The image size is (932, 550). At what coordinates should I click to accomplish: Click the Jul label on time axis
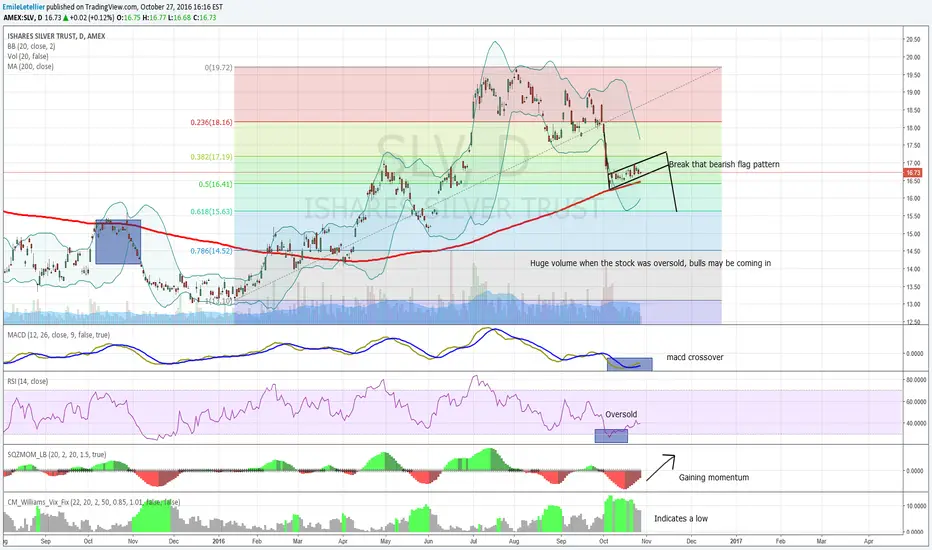pyautogui.click(x=473, y=542)
